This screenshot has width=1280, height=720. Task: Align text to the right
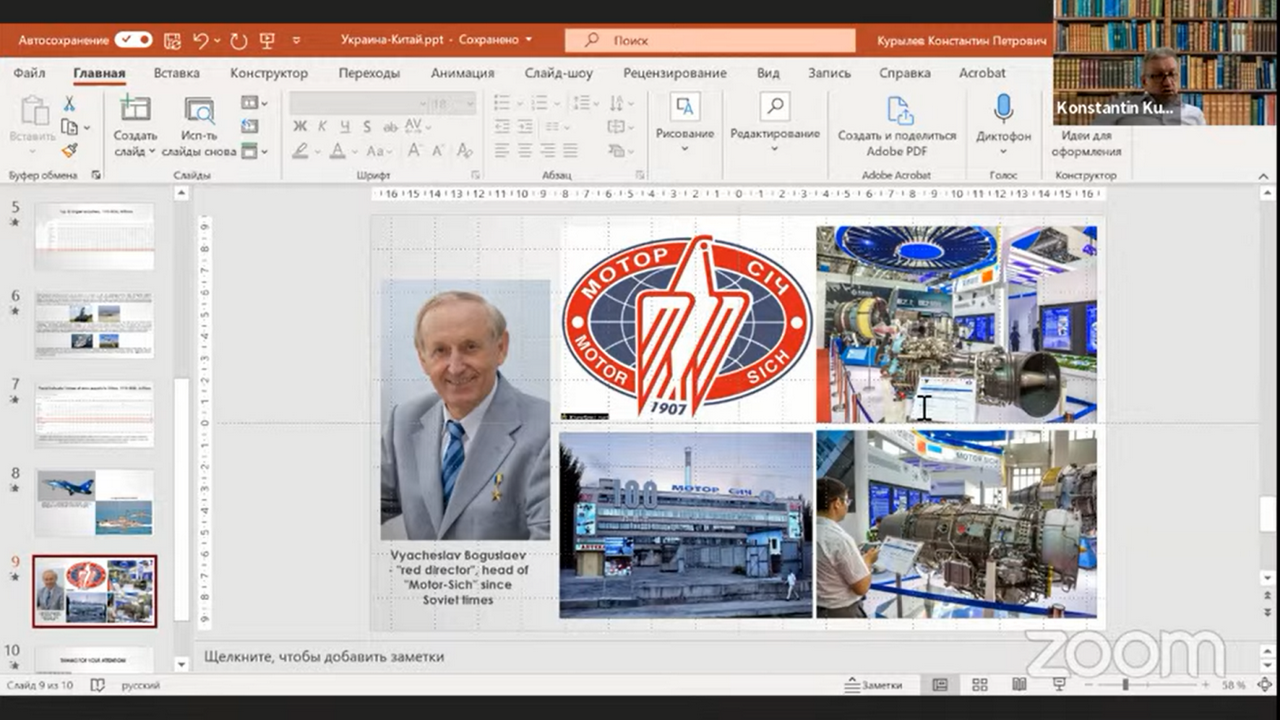pos(548,151)
